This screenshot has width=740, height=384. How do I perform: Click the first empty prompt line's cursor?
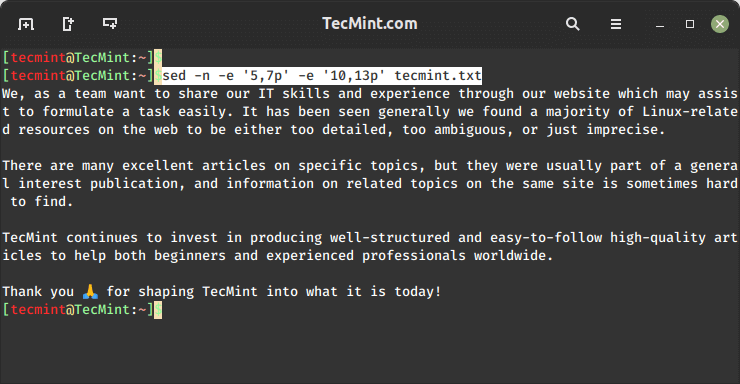click(158, 58)
